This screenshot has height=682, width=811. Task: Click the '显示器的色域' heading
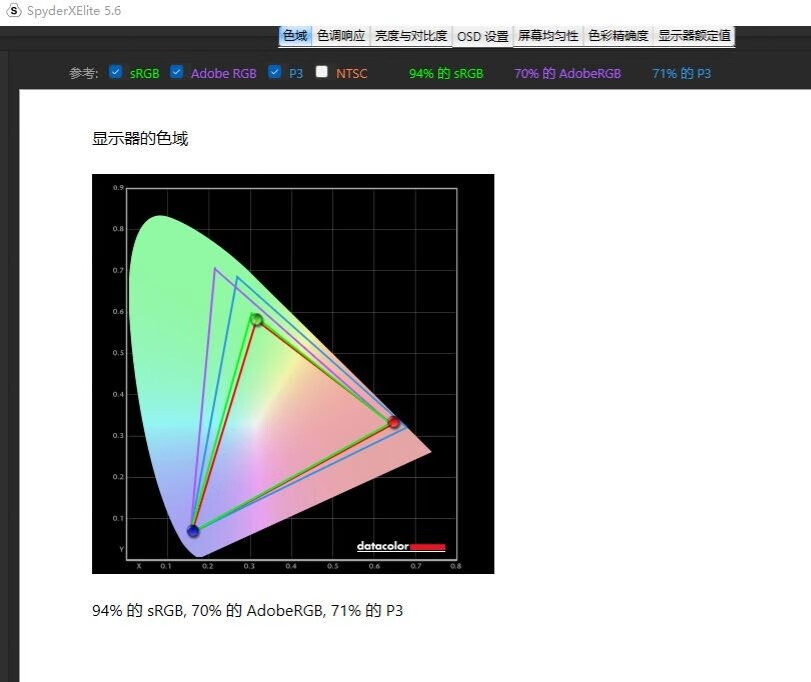click(140, 139)
